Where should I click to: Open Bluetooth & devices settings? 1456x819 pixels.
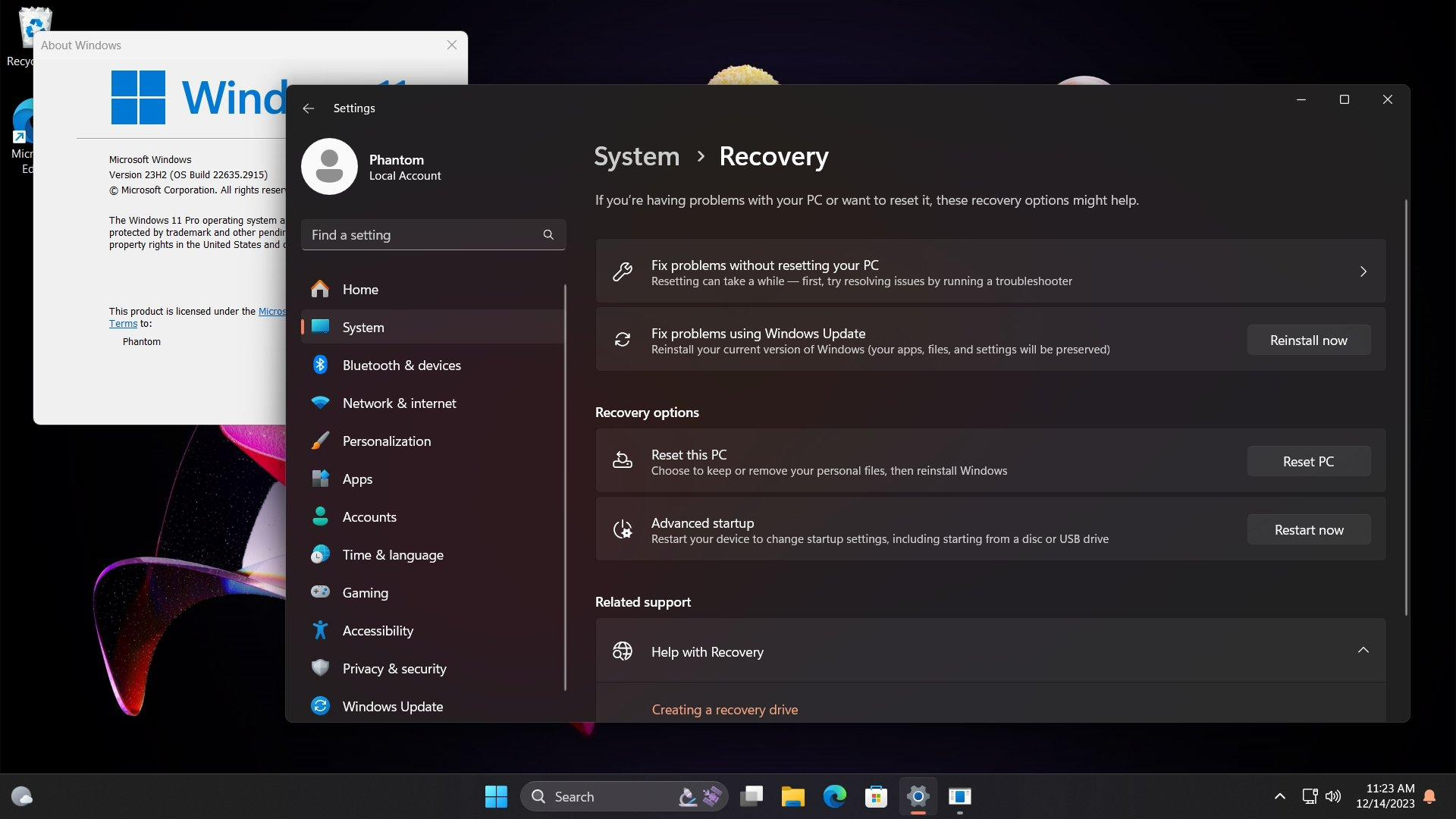coord(433,365)
